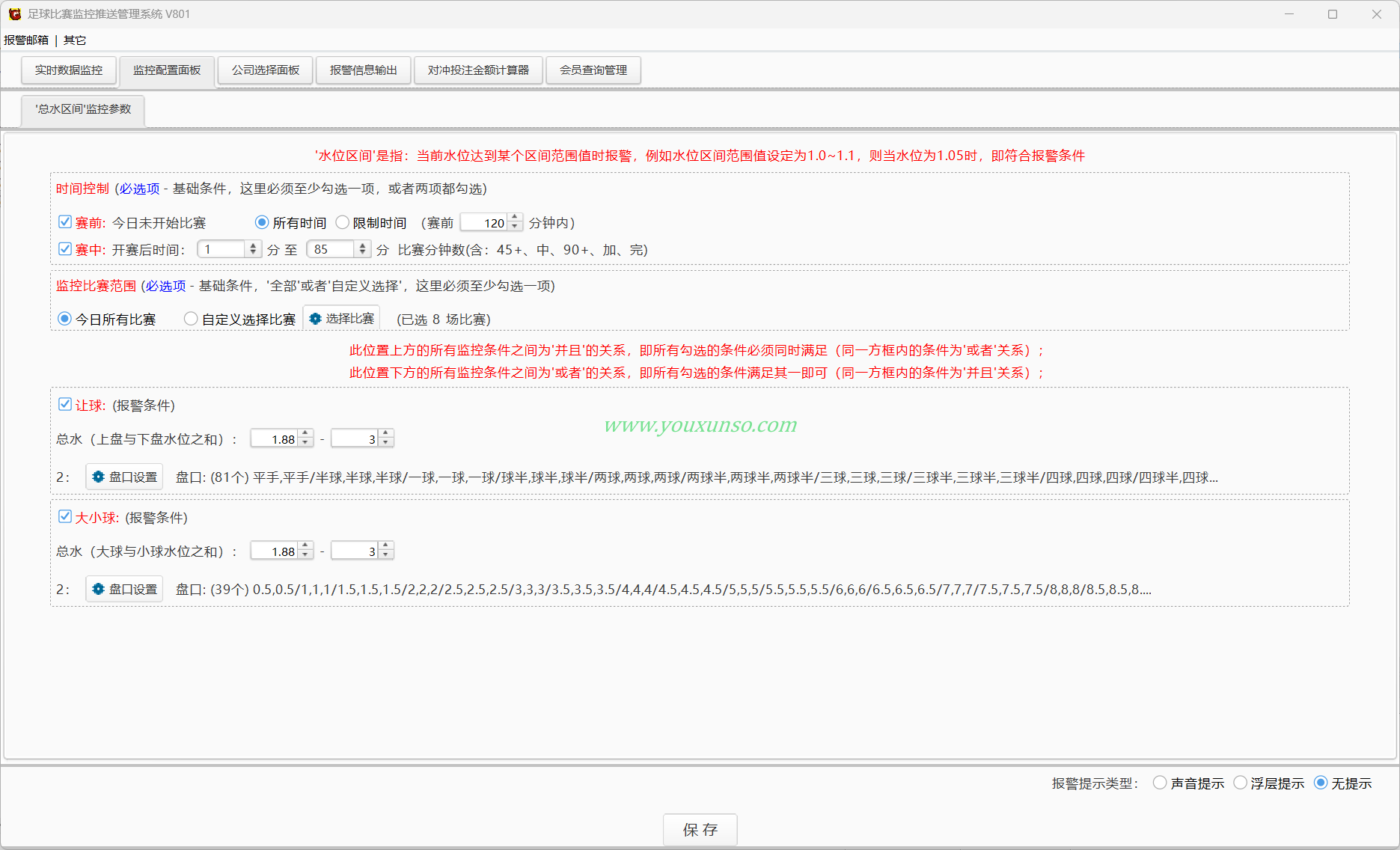Open the 报警邮箱 menu
Screen dimensions: 1400x850
(x=26, y=40)
